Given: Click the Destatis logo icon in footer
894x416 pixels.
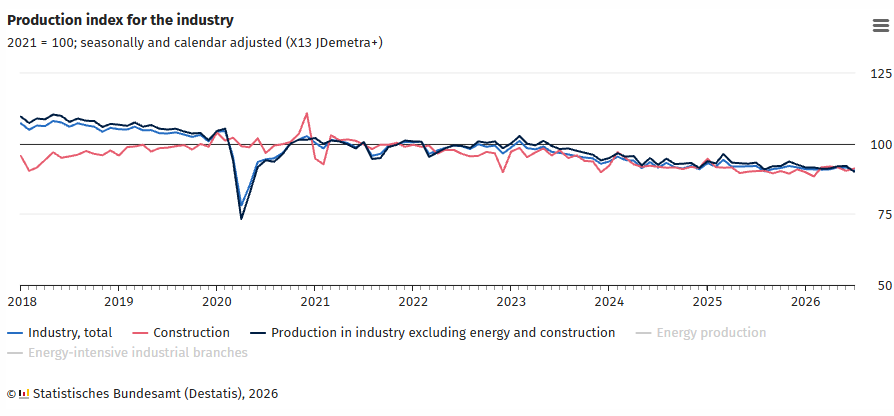Looking at the screenshot, I should (x=23, y=394).
